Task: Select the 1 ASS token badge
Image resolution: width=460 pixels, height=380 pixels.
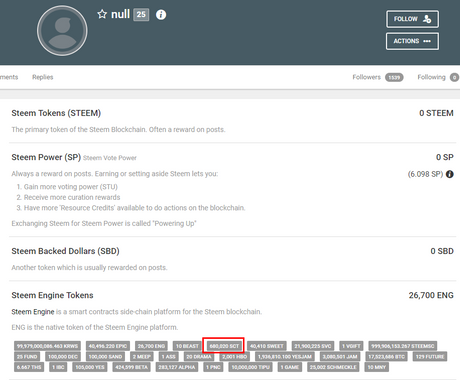Action: [x=168, y=357]
